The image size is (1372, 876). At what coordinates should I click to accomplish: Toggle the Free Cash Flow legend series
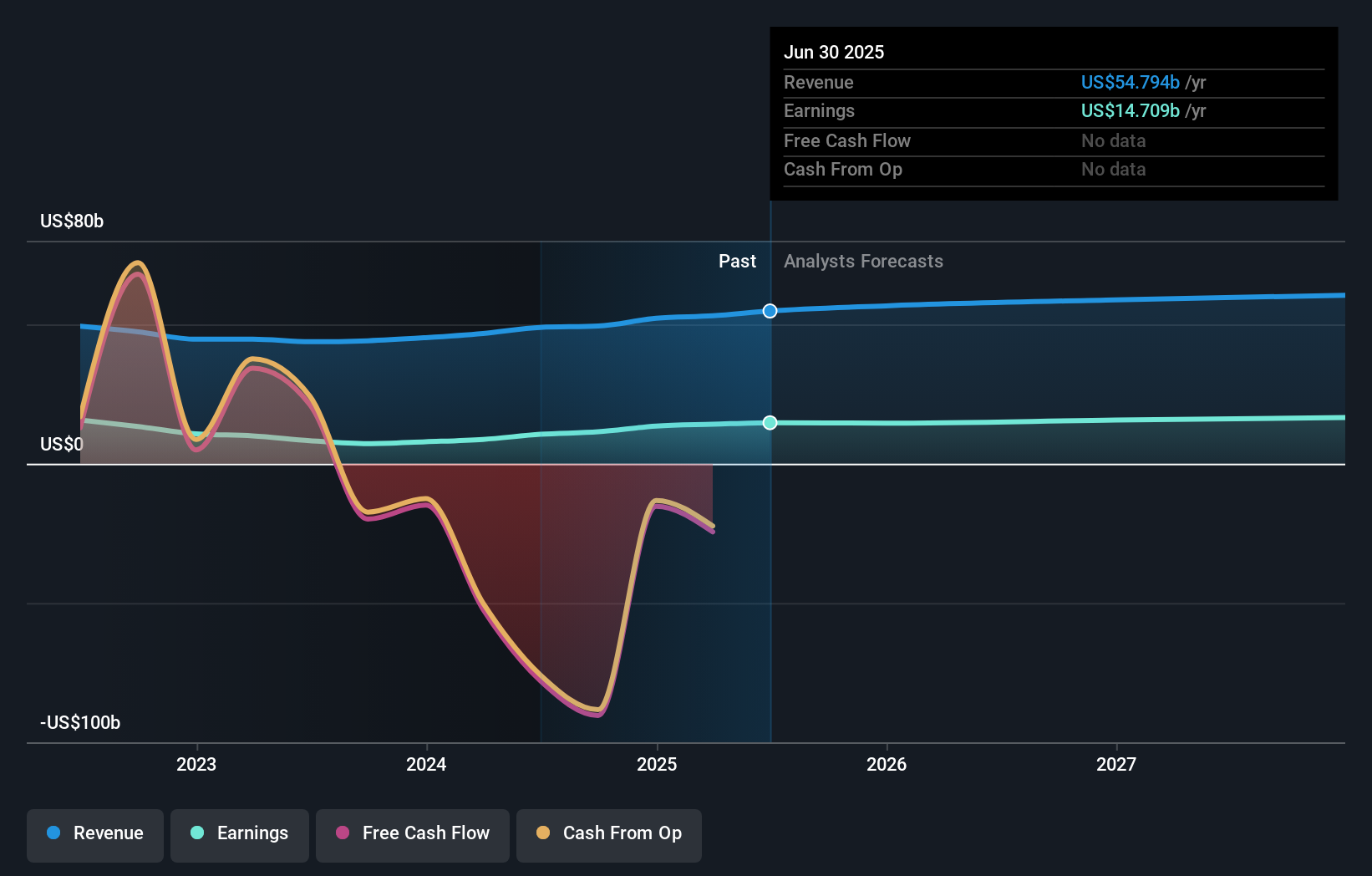click(x=413, y=834)
